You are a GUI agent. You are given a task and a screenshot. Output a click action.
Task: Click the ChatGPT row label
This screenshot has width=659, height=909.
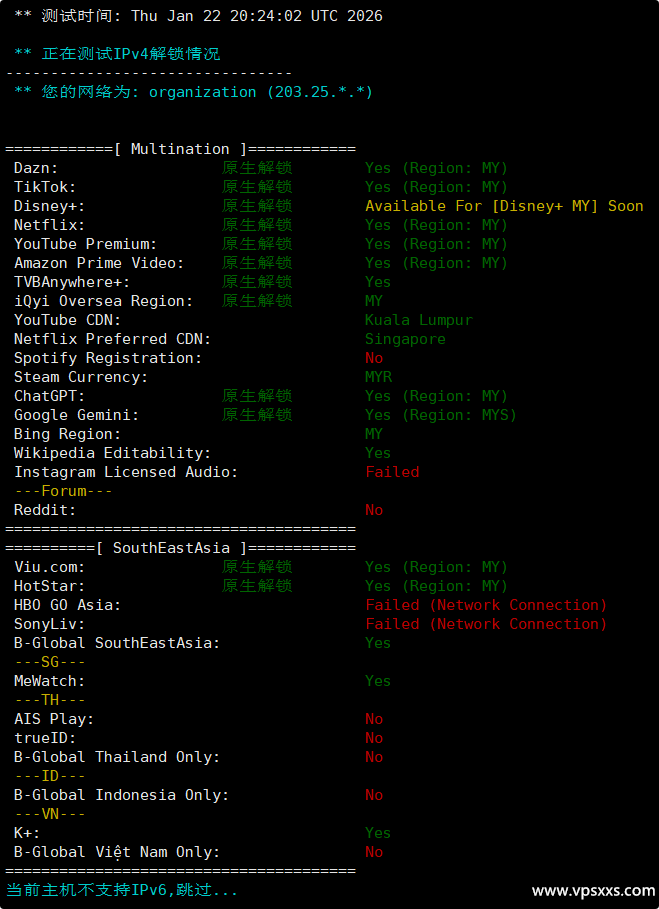click(50, 396)
